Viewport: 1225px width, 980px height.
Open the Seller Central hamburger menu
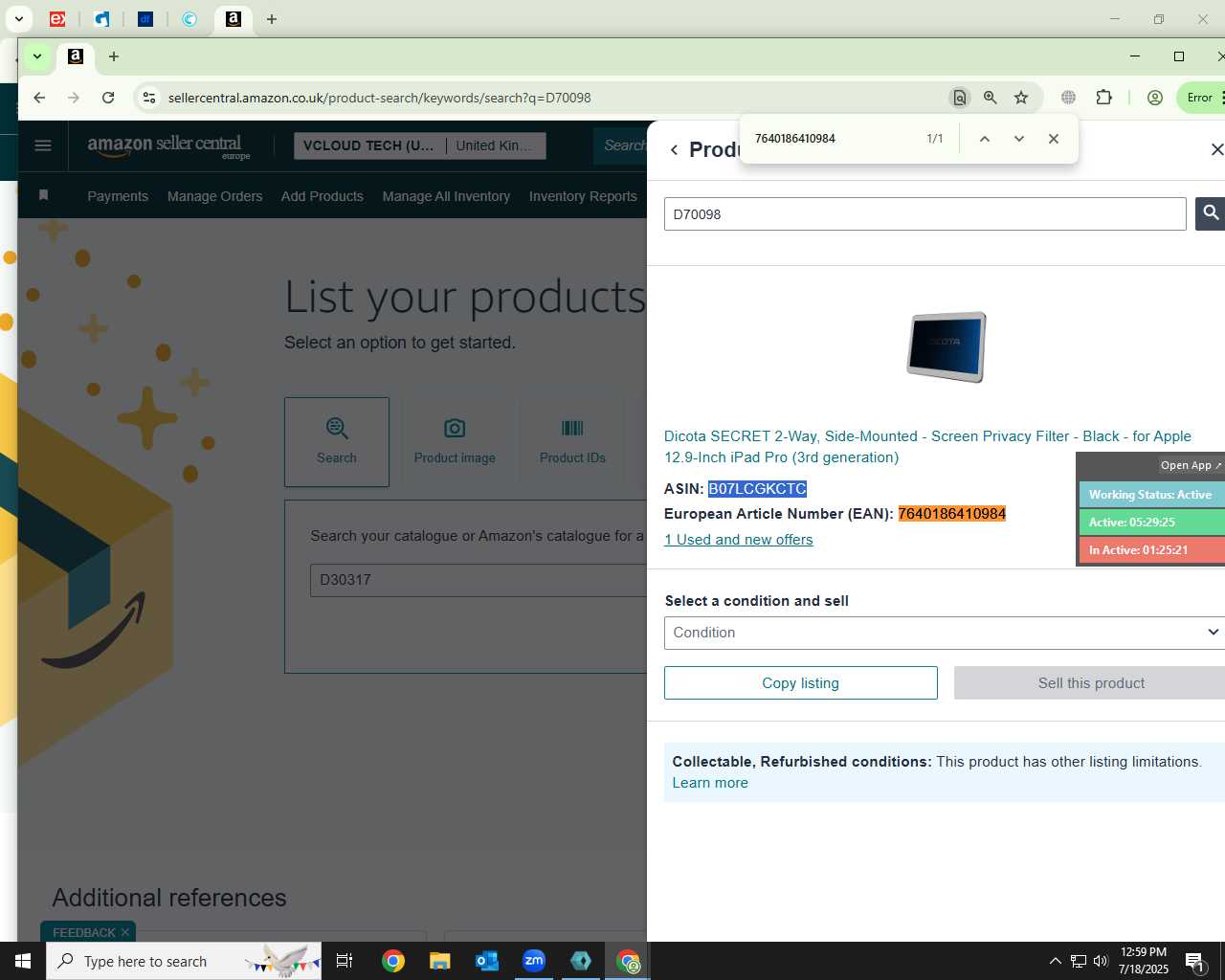[43, 145]
